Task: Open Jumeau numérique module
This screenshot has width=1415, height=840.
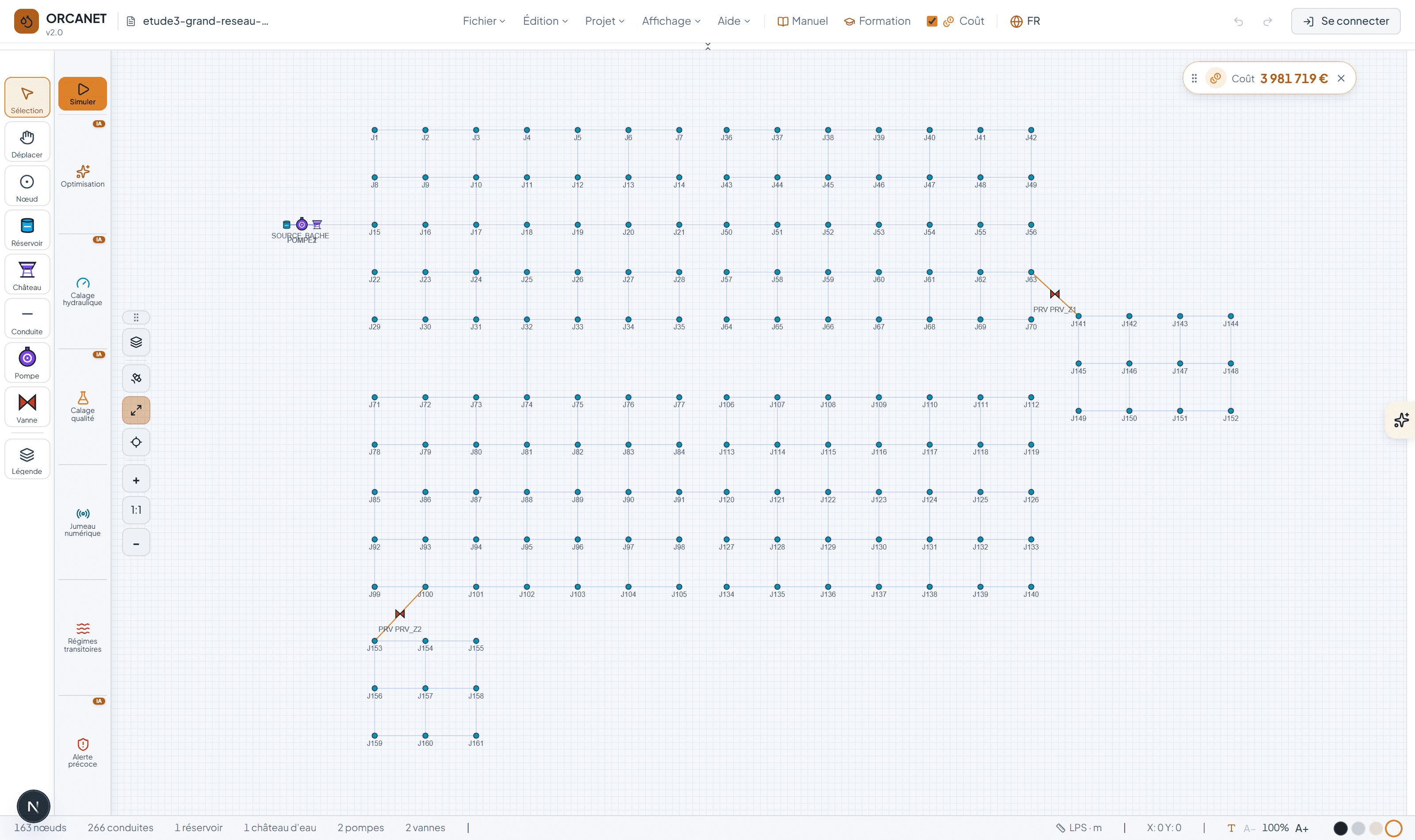Action: (83, 523)
